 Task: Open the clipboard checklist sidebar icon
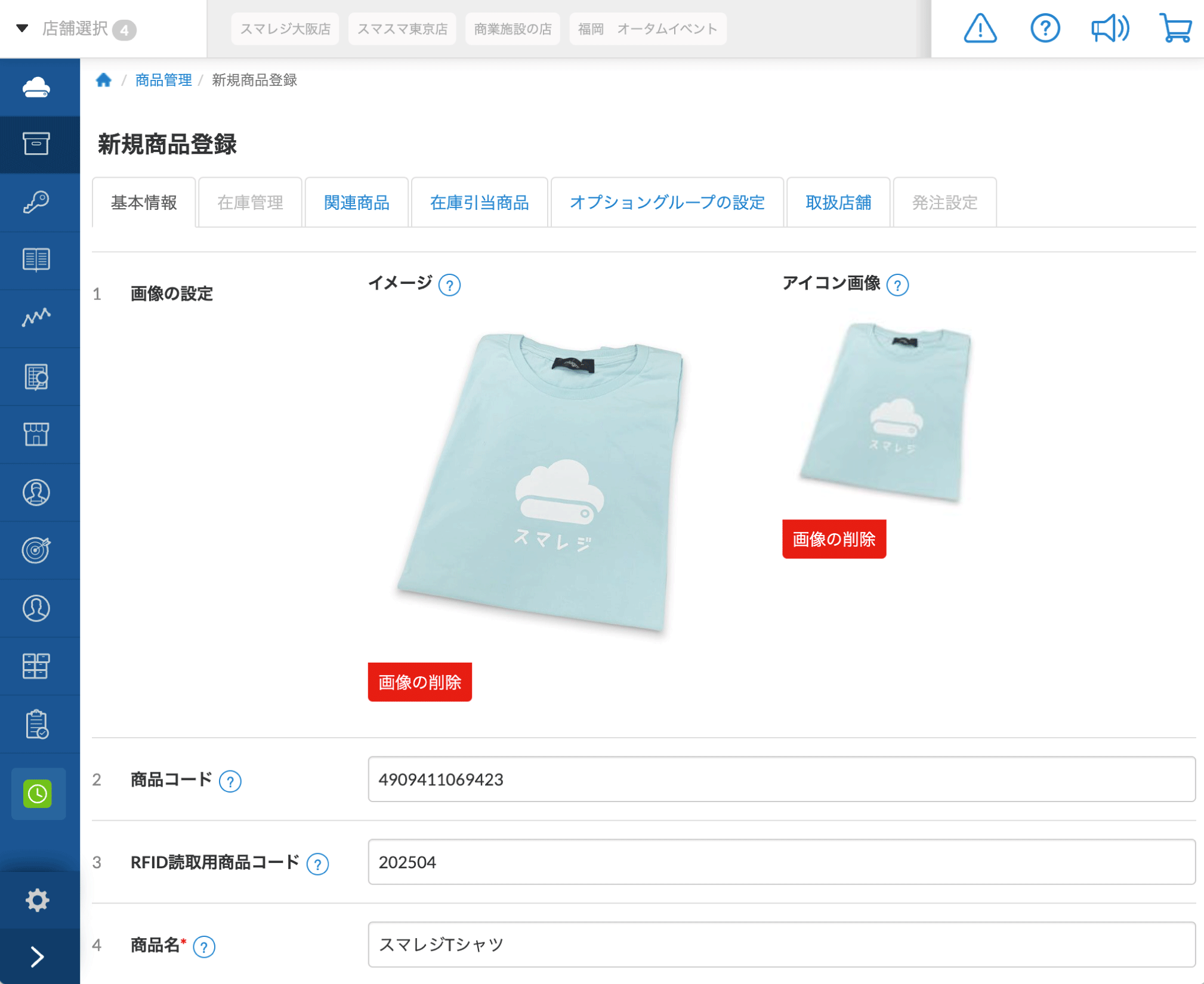tap(36, 724)
